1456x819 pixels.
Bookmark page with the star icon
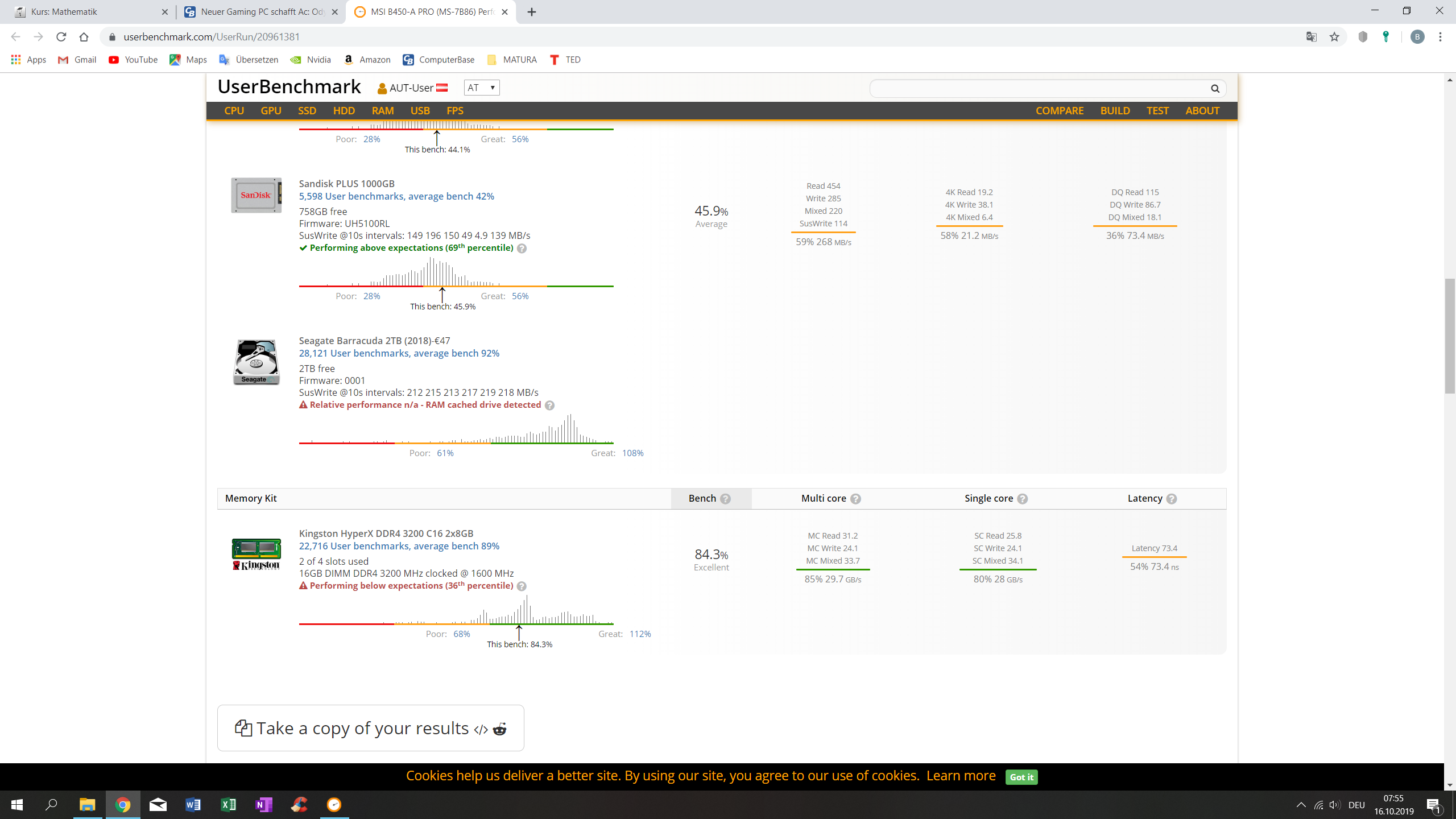(x=1334, y=37)
